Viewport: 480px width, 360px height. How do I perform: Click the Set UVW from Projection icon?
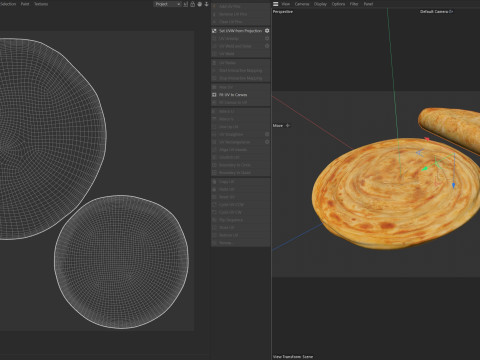[x=214, y=31]
